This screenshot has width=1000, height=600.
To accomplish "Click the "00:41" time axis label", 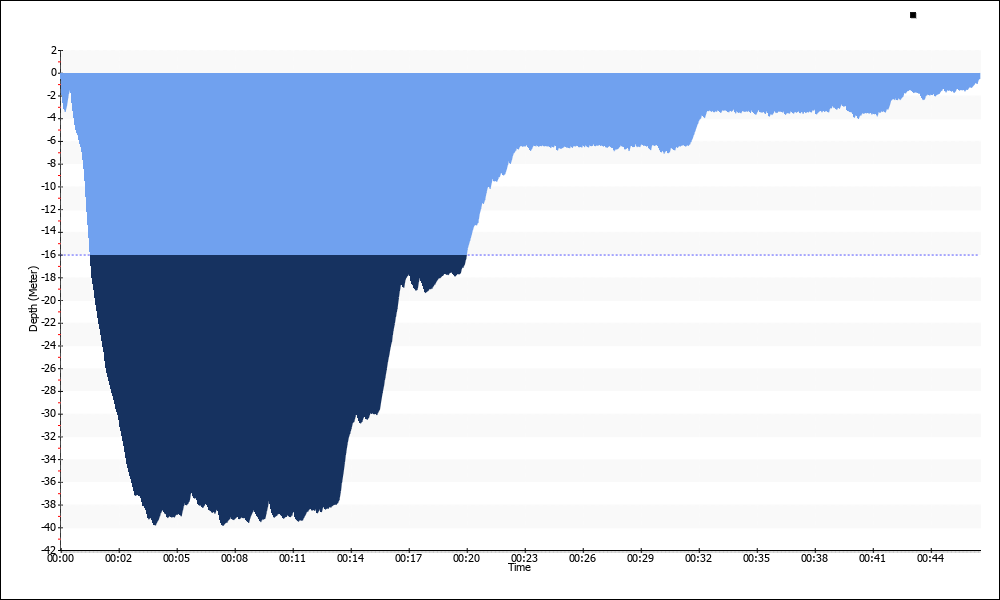I will [872, 558].
